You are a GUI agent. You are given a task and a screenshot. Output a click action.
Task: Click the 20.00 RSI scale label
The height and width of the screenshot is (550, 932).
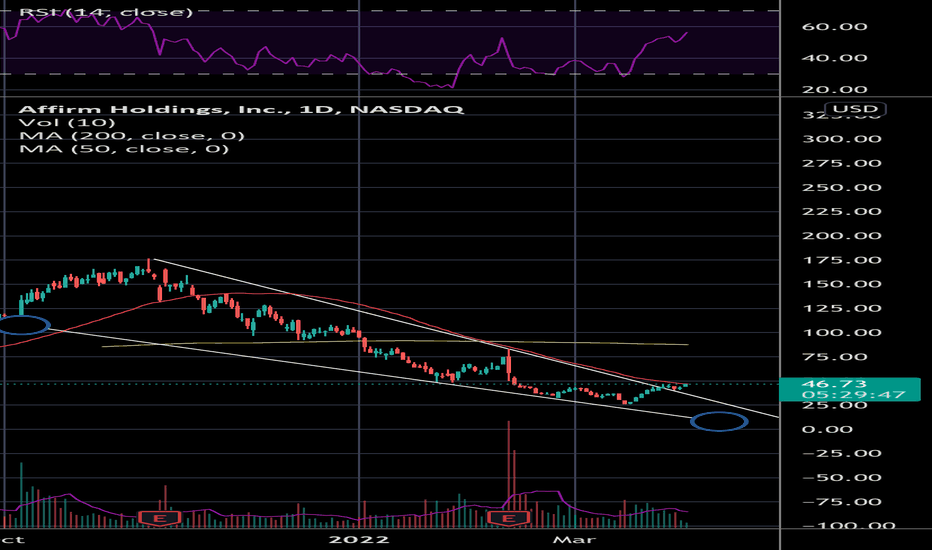pos(835,90)
